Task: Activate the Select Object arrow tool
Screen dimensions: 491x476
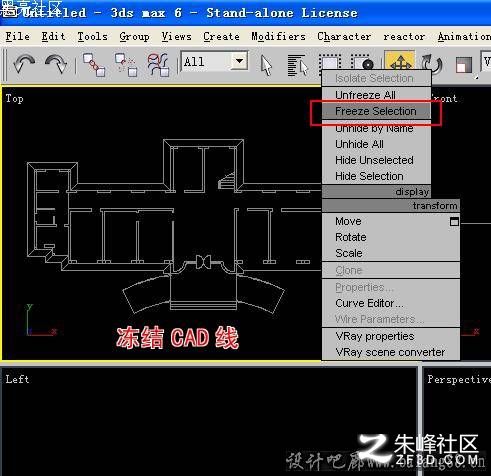Action: 266,65
